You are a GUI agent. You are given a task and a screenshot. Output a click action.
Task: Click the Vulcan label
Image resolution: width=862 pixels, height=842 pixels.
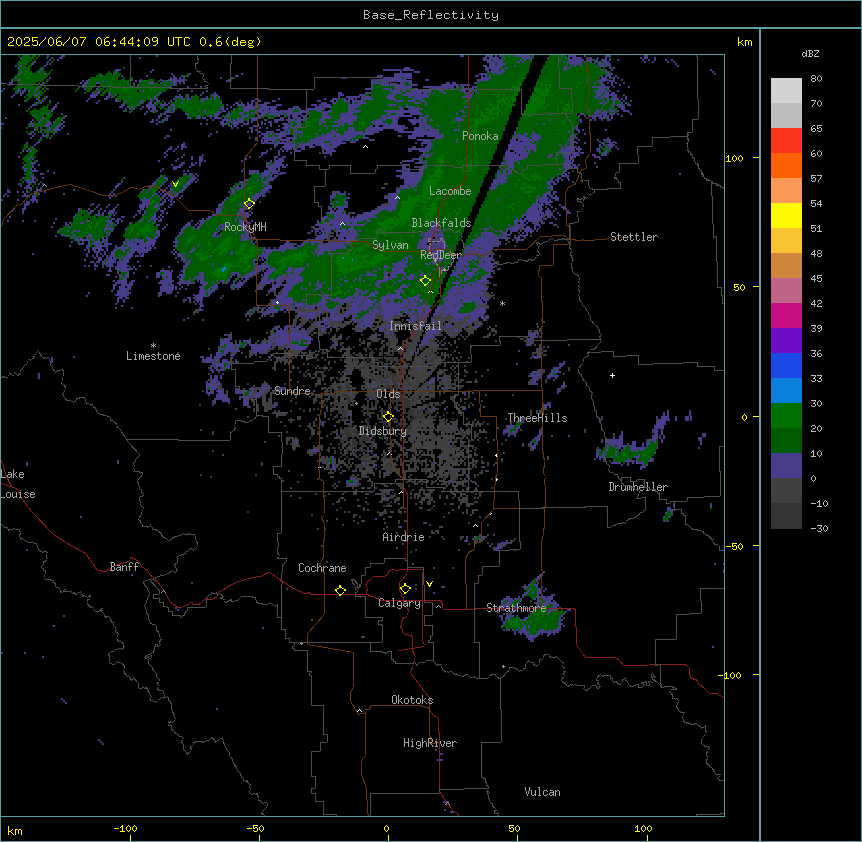(543, 792)
